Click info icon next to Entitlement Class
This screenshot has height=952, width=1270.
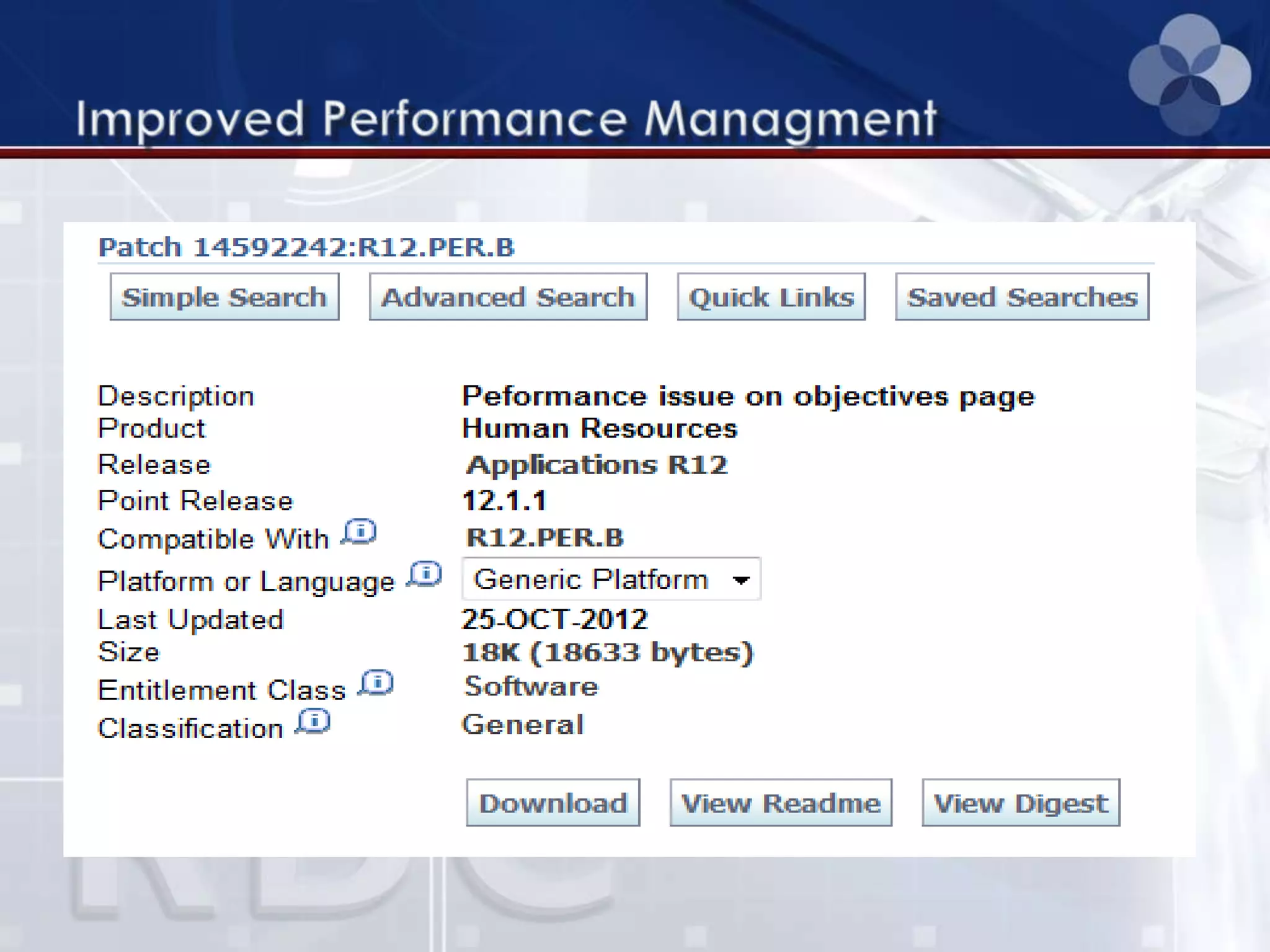(x=376, y=683)
